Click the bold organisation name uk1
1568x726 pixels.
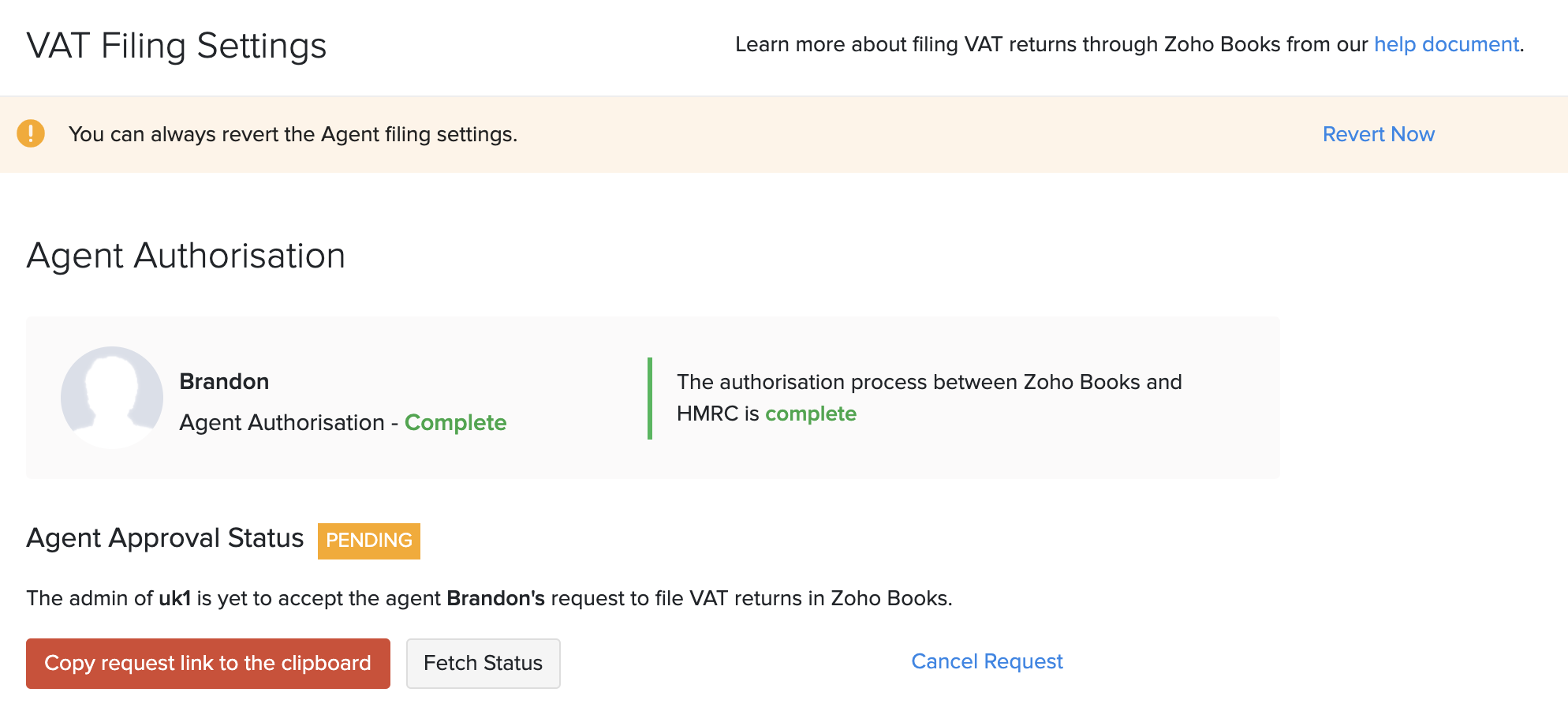tap(174, 598)
